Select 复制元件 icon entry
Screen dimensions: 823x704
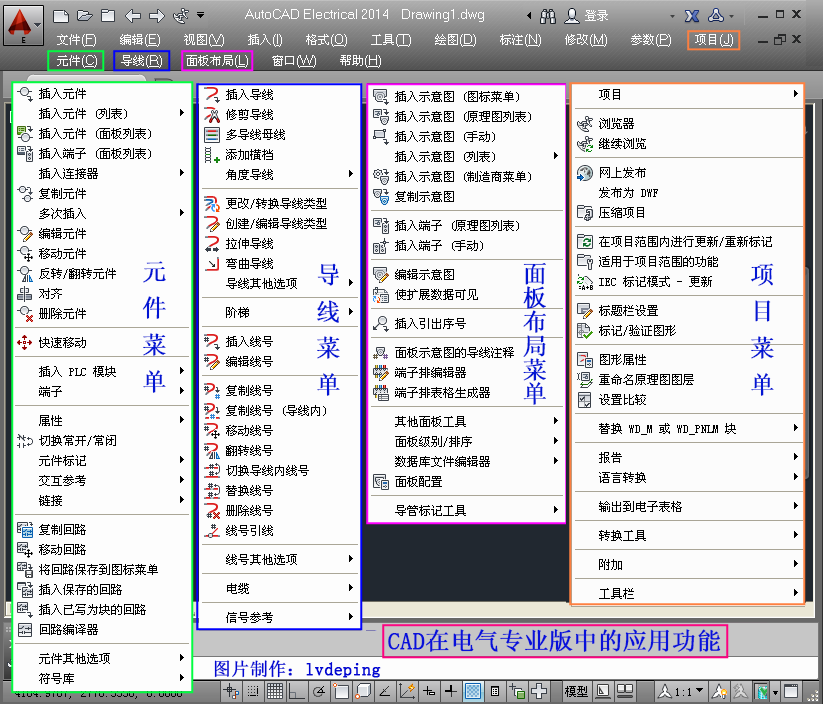[x=25, y=194]
